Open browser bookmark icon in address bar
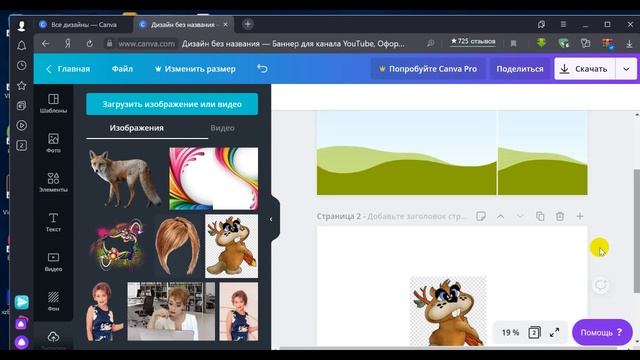This screenshot has height=360, width=640. tap(513, 43)
